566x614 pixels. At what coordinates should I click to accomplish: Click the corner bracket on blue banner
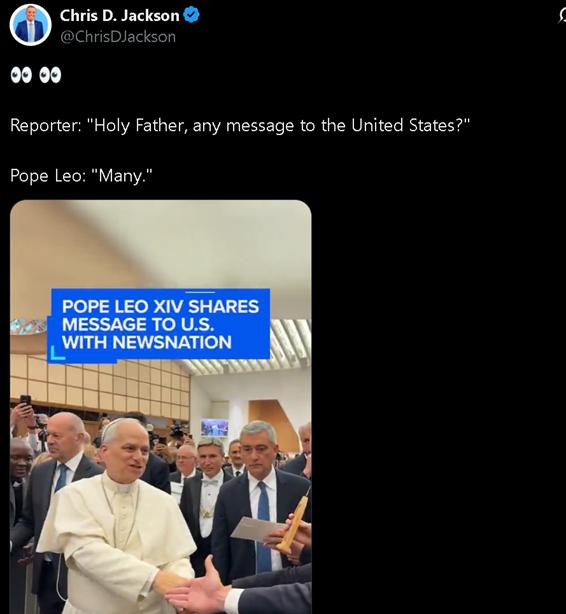(58, 352)
